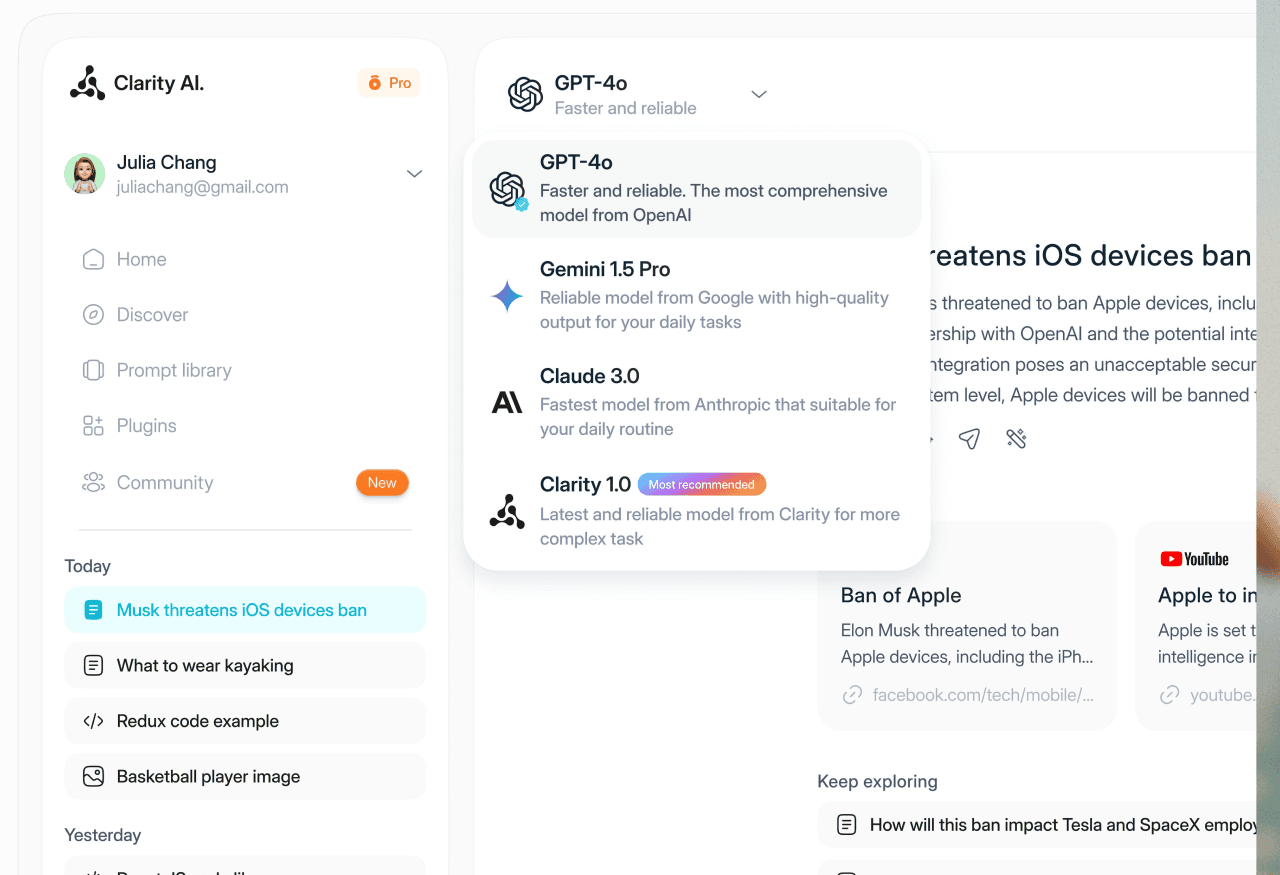Click the orange New badge beside Community

tap(382, 483)
